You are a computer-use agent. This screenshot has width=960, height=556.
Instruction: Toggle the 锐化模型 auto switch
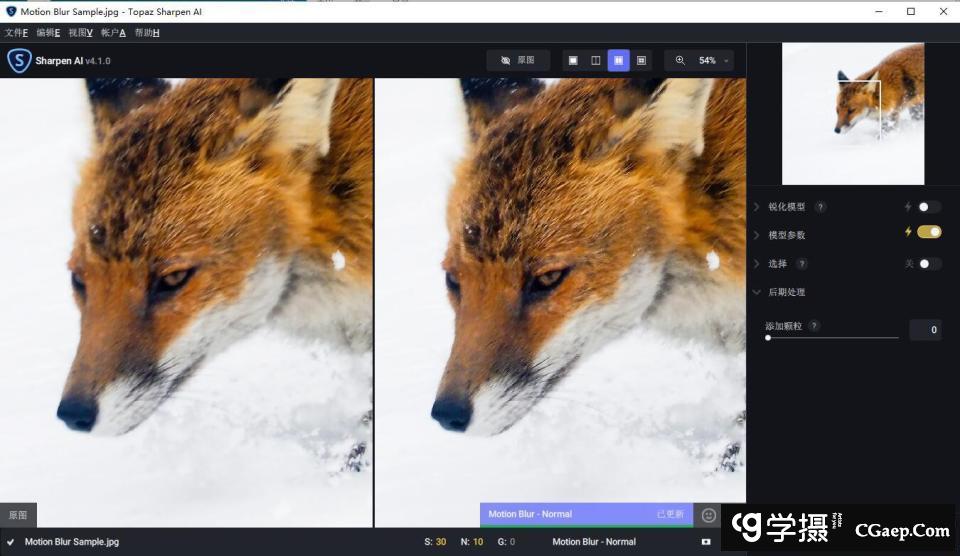coord(929,207)
